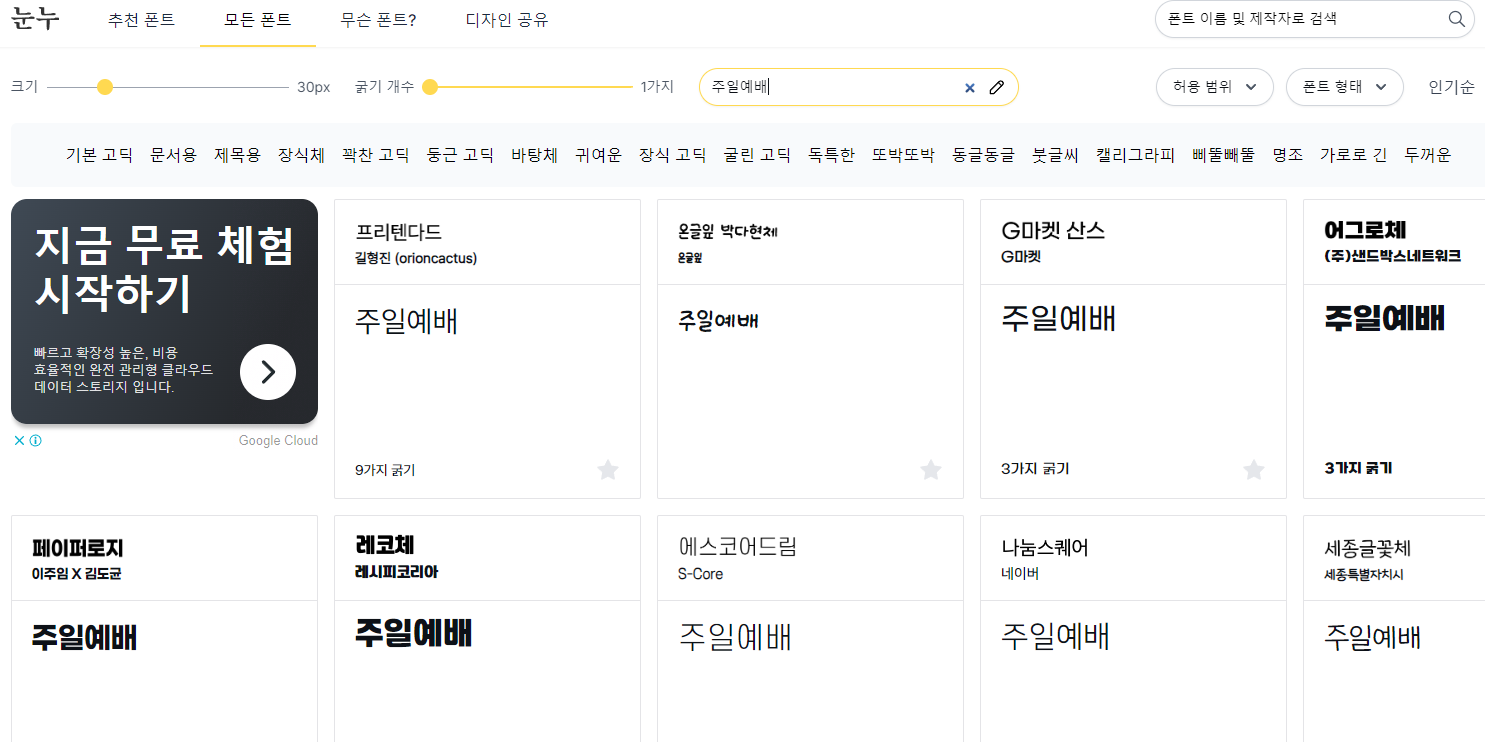Click the search magnifier icon
This screenshot has width=1485, height=742.
click(x=1456, y=19)
